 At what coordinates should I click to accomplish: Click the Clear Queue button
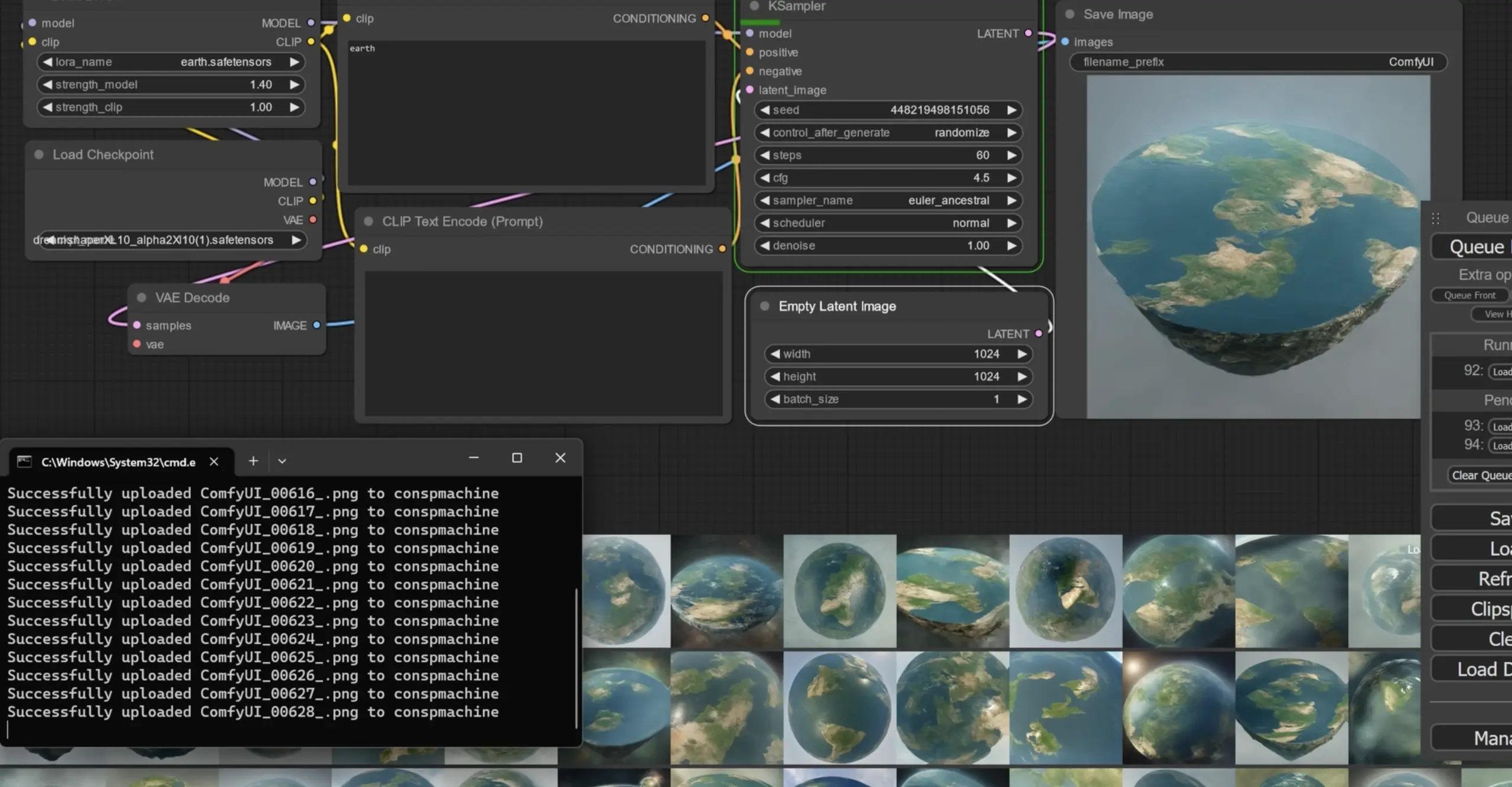click(x=1480, y=476)
